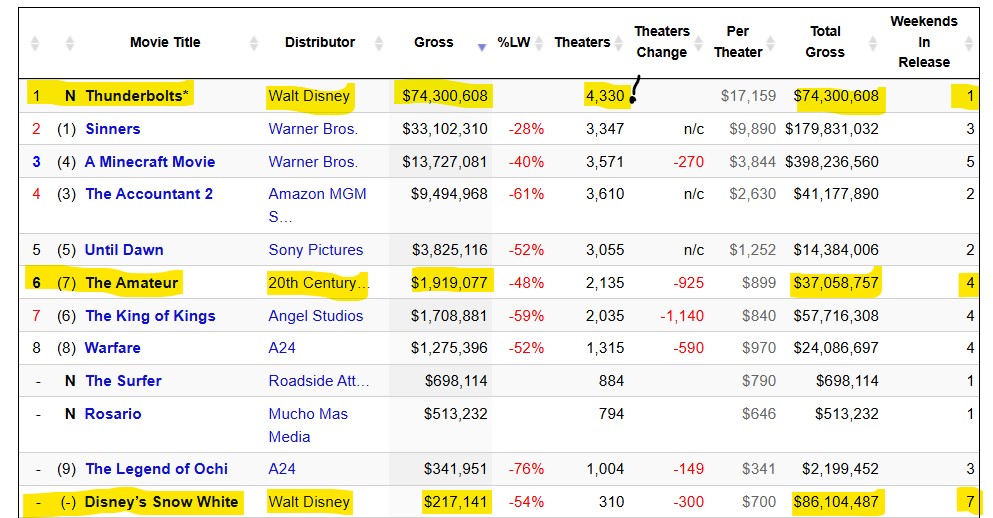Viewport: 993px width, 518px height.
Task: Select the $9,494,968 gross cell
Action: point(449,194)
